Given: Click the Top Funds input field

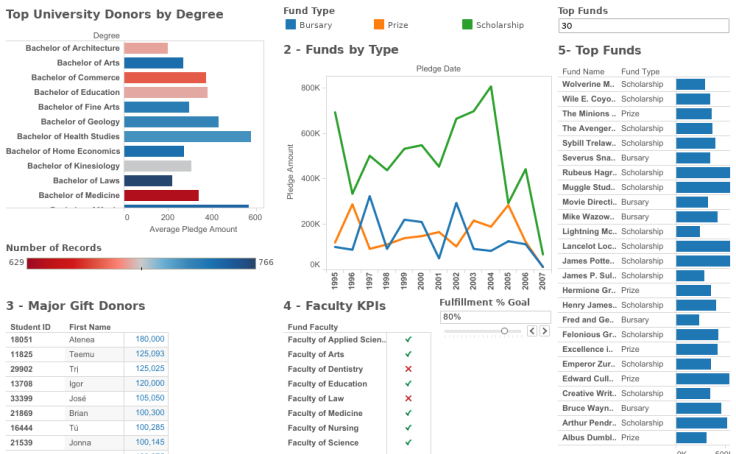Looking at the screenshot, I should click(644, 25).
